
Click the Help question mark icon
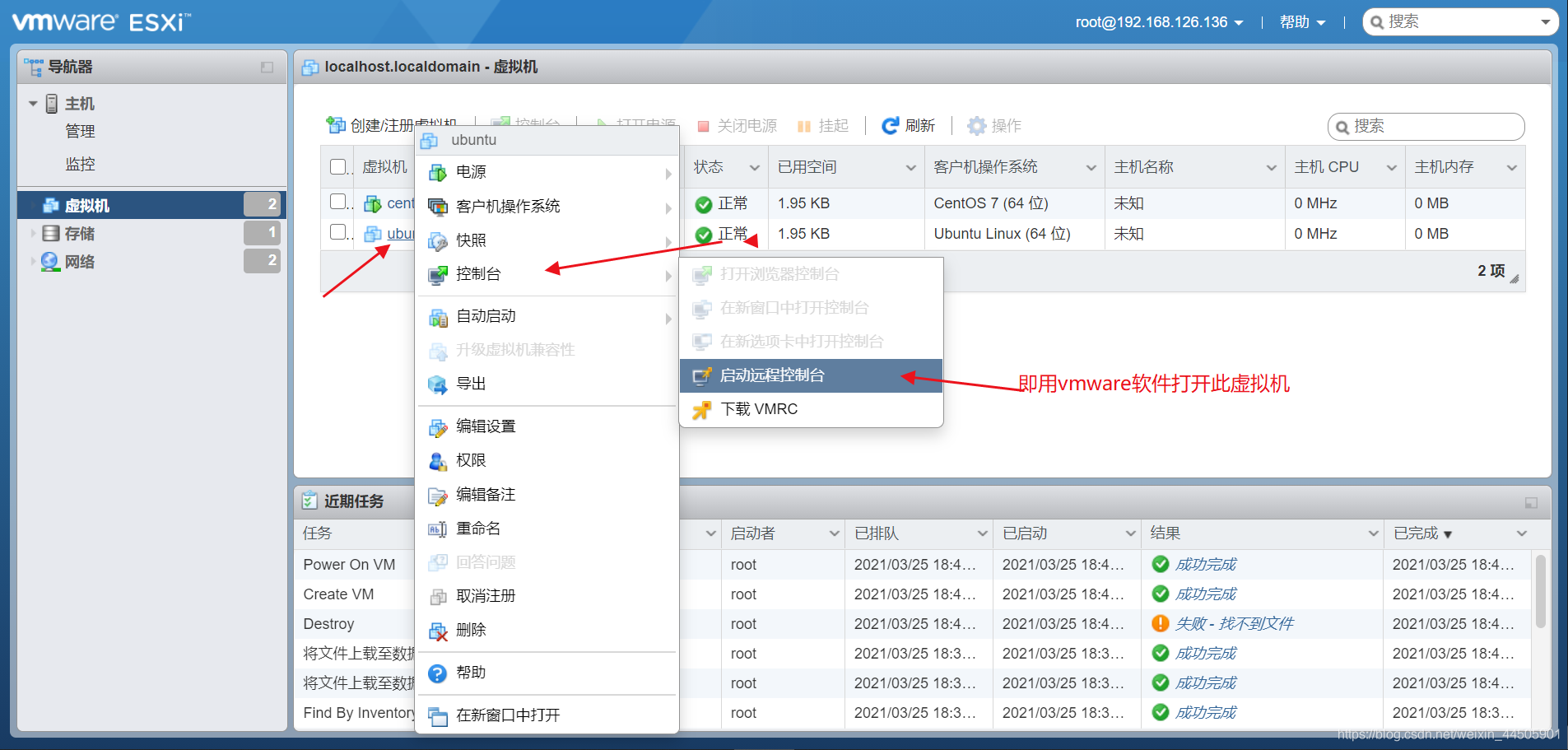438,673
